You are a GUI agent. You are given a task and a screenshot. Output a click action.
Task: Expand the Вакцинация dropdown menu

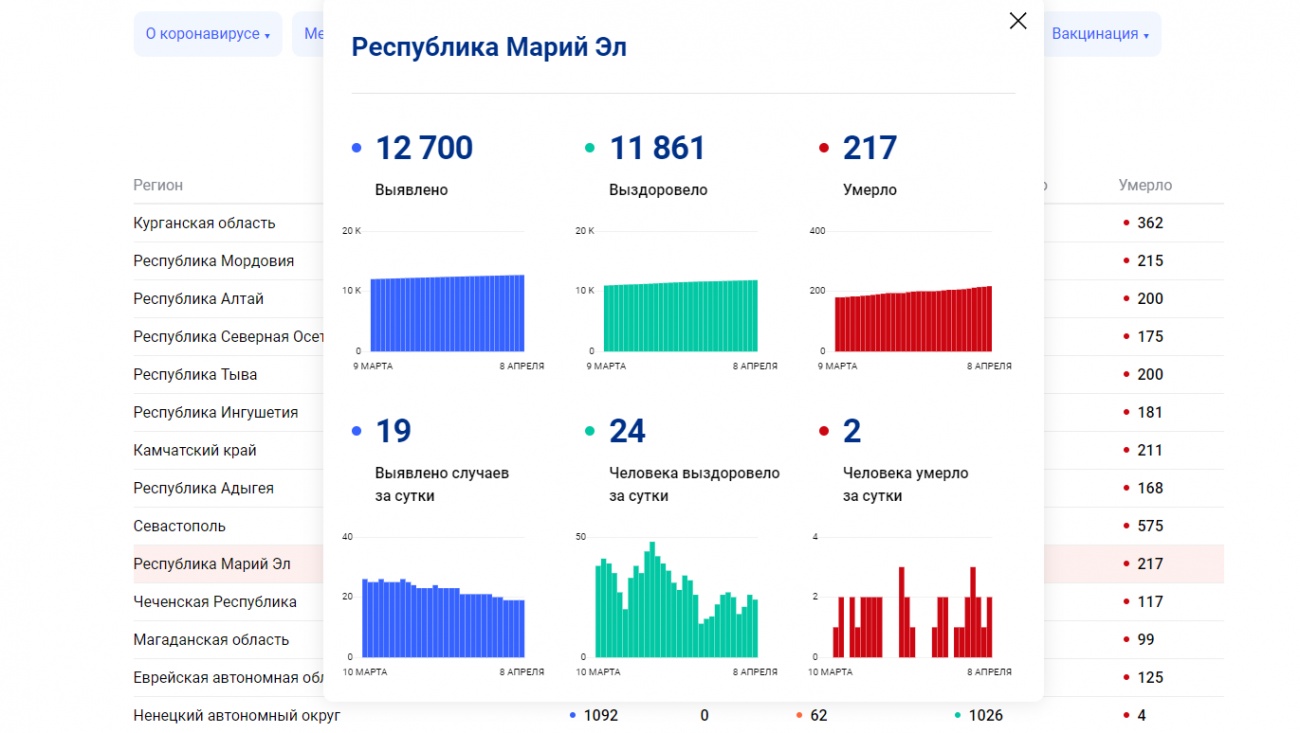pos(1099,34)
